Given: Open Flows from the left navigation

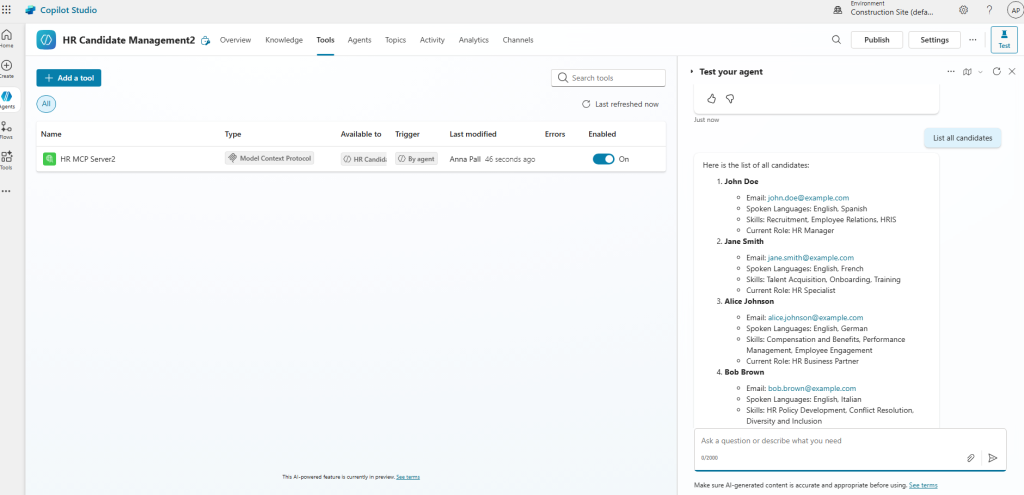Looking at the screenshot, I should (x=7, y=130).
